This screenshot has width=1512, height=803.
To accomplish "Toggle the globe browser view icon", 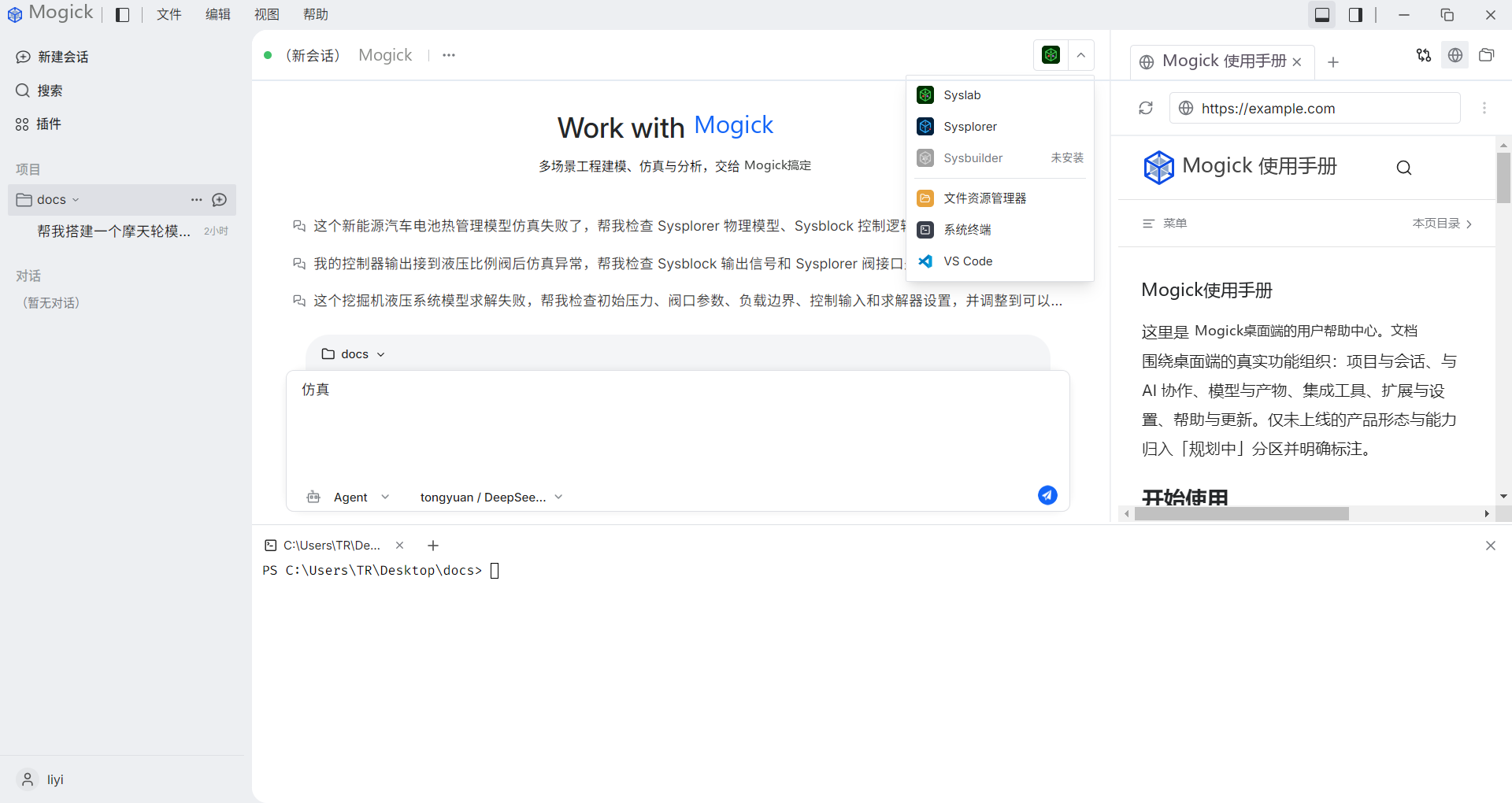I will point(1455,55).
